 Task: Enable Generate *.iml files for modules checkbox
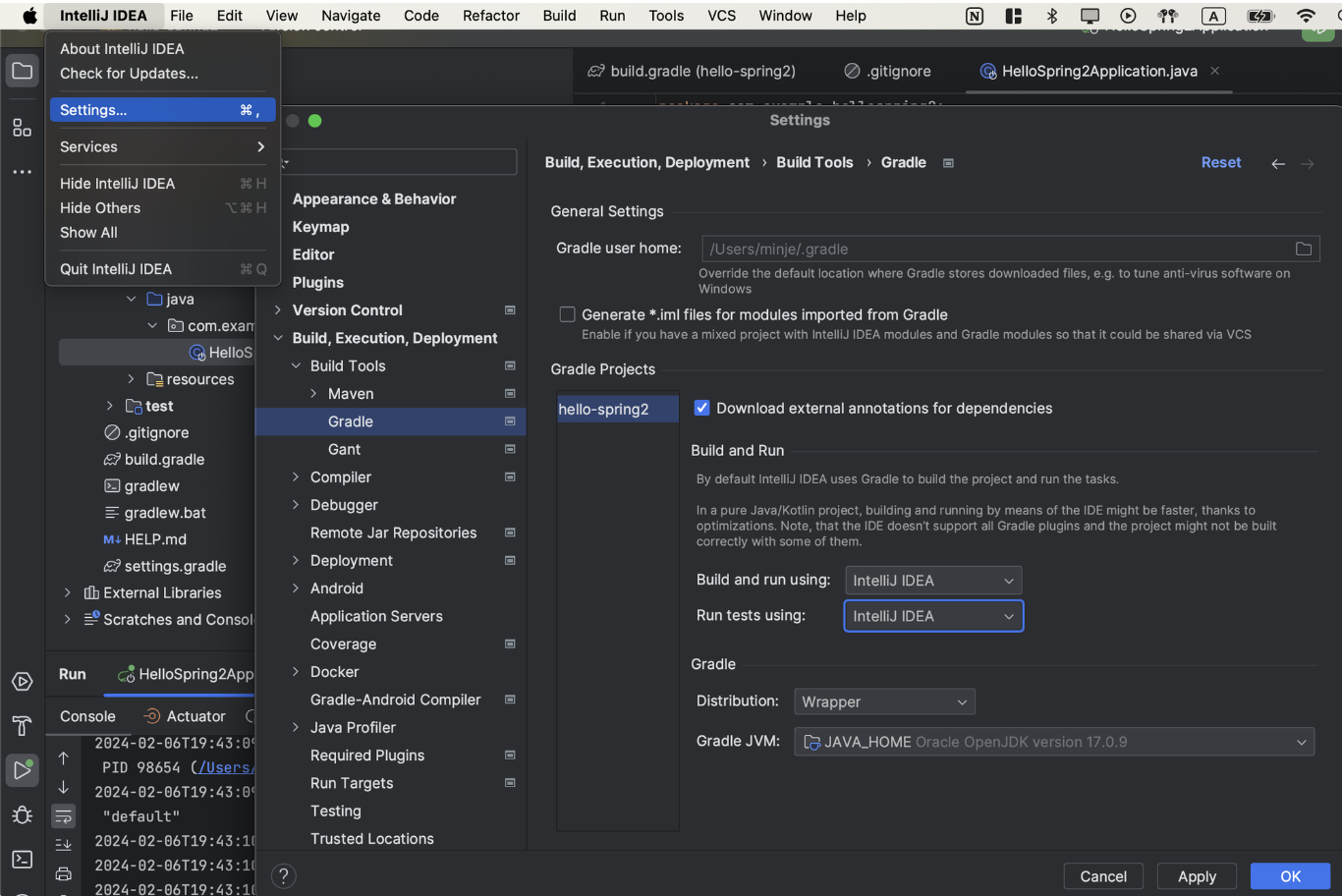[567, 314]
